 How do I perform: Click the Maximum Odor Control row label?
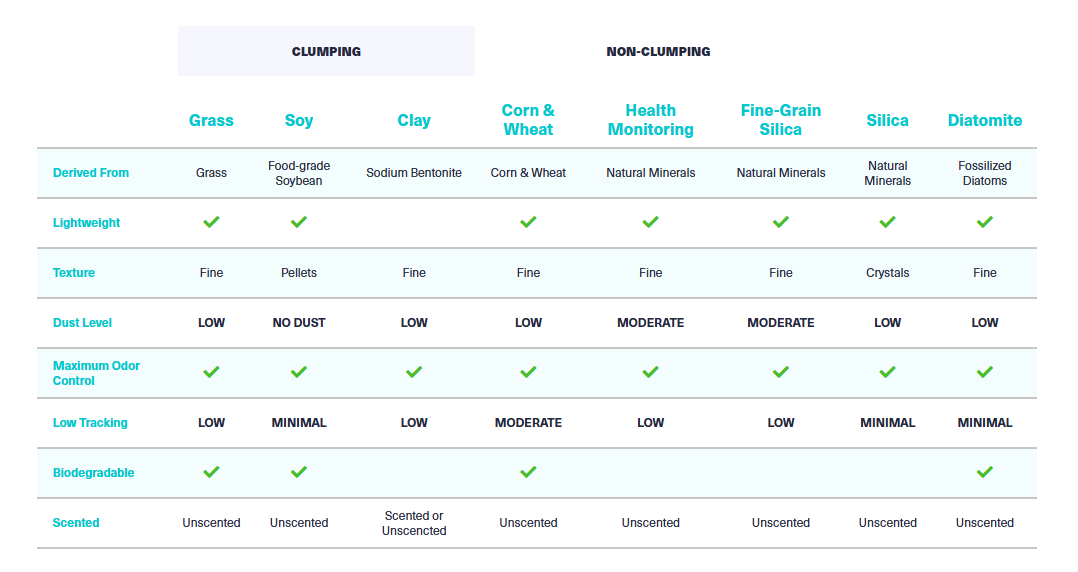[96, 373]
